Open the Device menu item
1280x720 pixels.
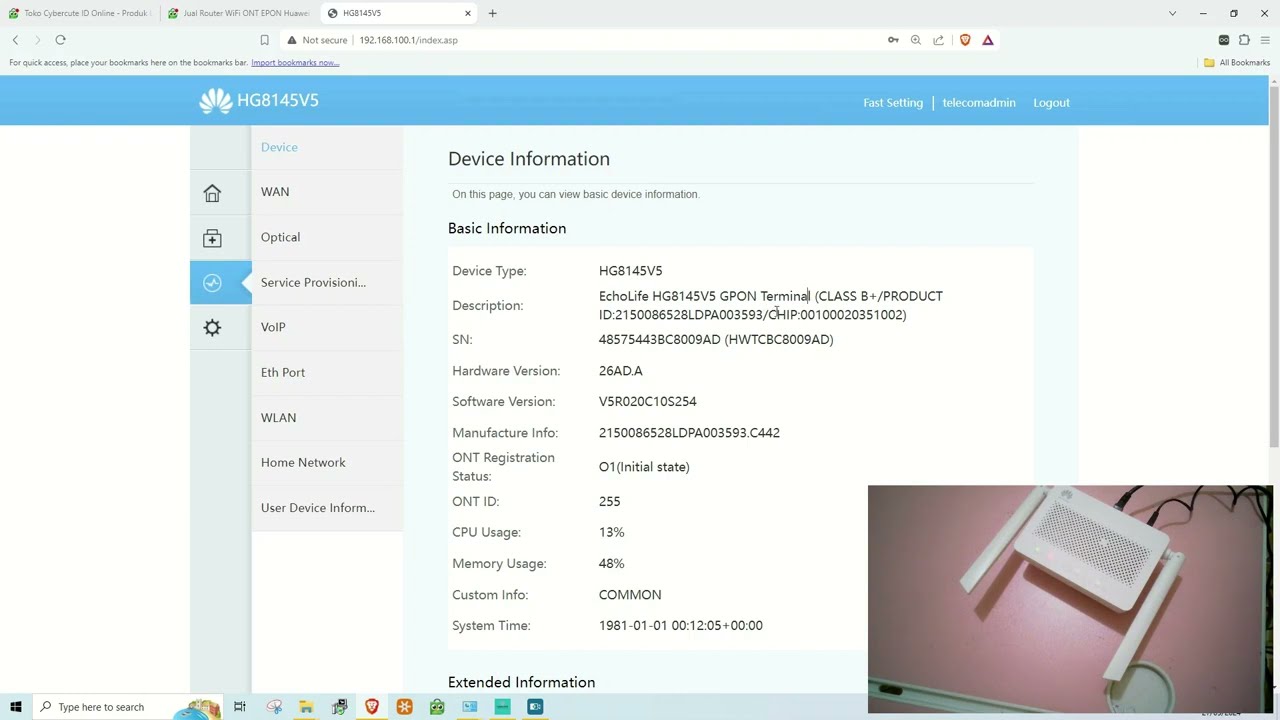(279, 147)
